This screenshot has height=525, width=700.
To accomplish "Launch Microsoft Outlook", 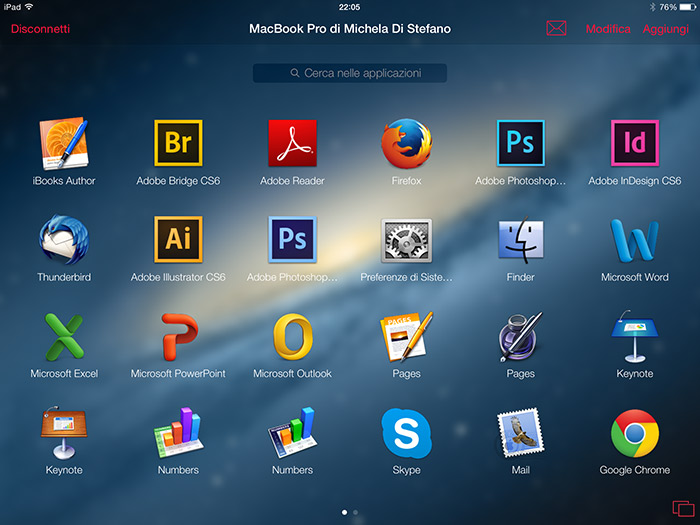I will 293,337.
